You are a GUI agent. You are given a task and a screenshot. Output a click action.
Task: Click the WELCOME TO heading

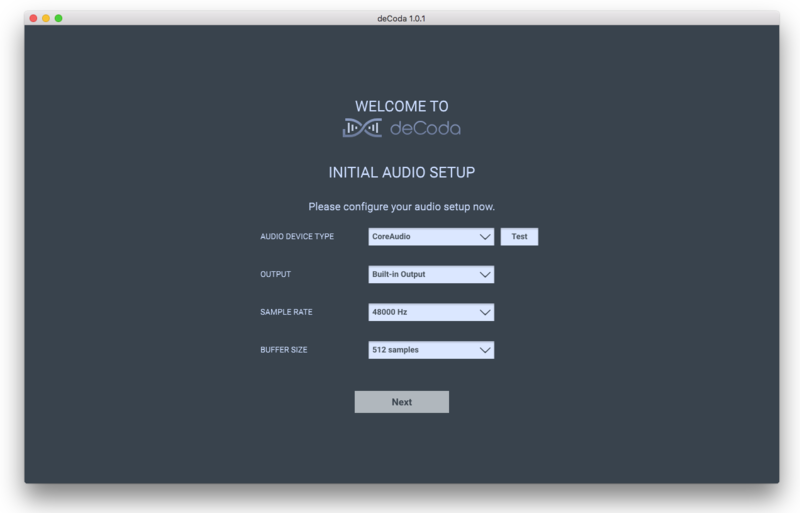(x=402, y=106)
